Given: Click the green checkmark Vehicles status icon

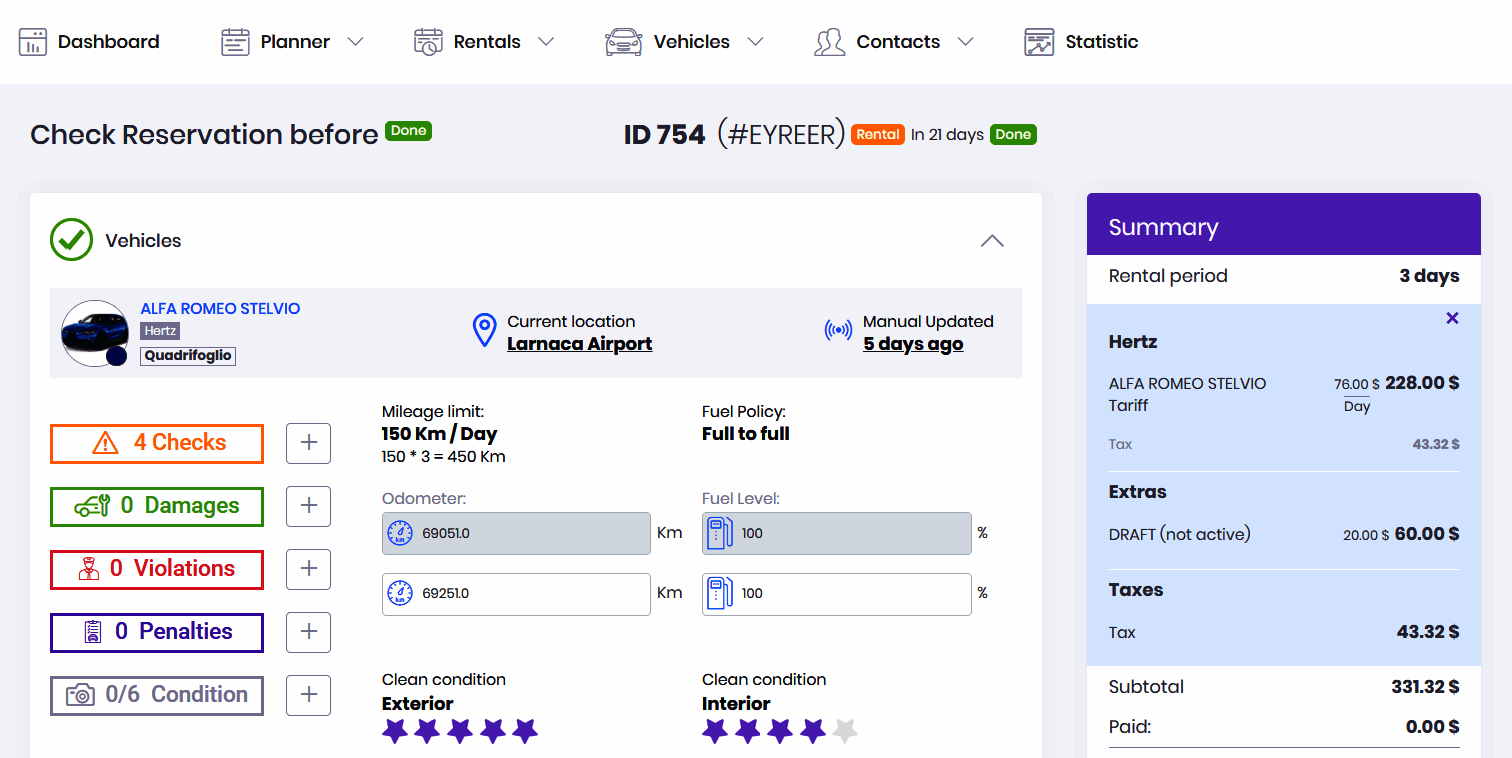Looking at the screenshot, I should click(x=71, y=240).
